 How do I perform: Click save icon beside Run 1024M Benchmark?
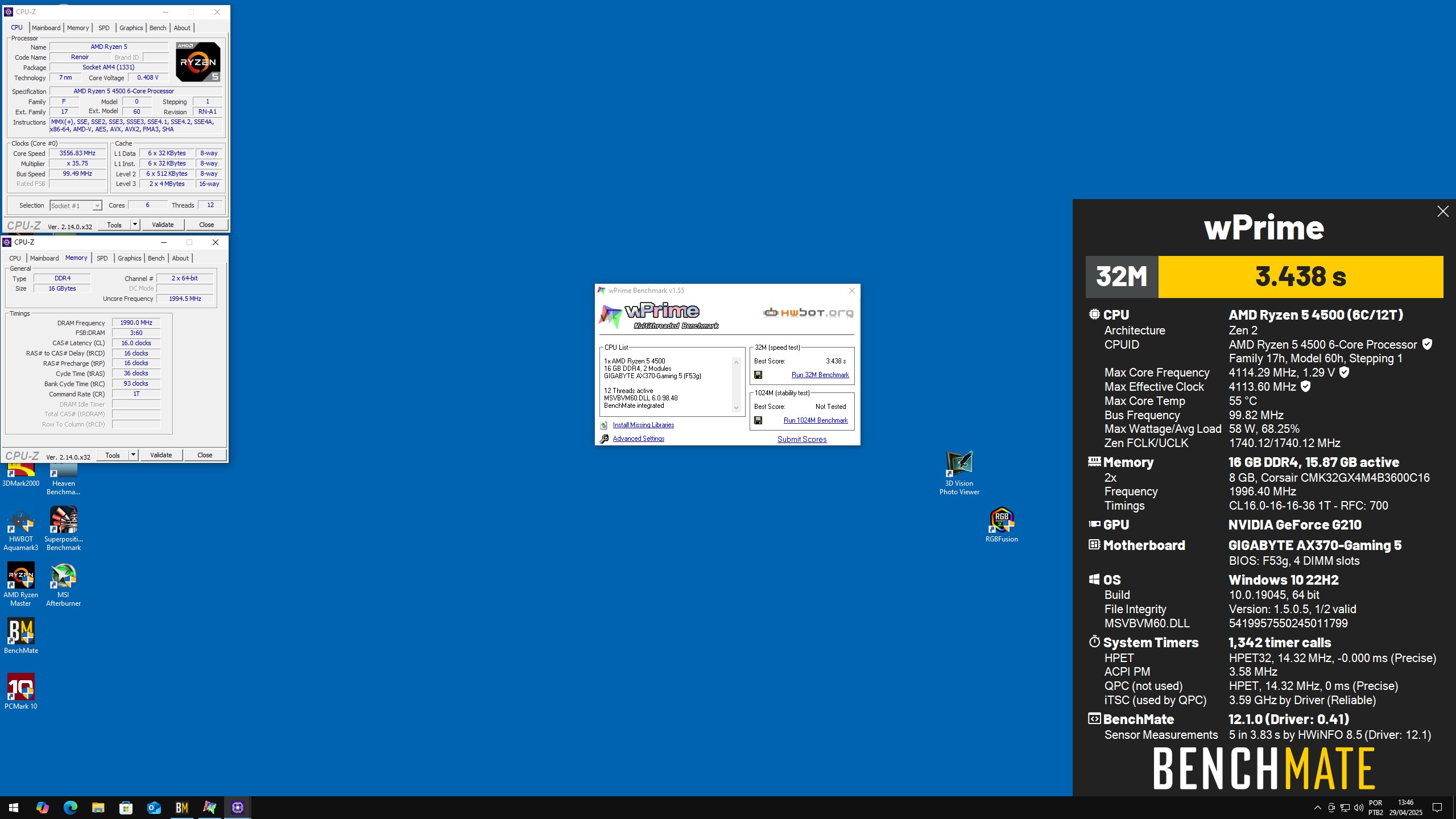pyautogui.click(x=758, y=420)
